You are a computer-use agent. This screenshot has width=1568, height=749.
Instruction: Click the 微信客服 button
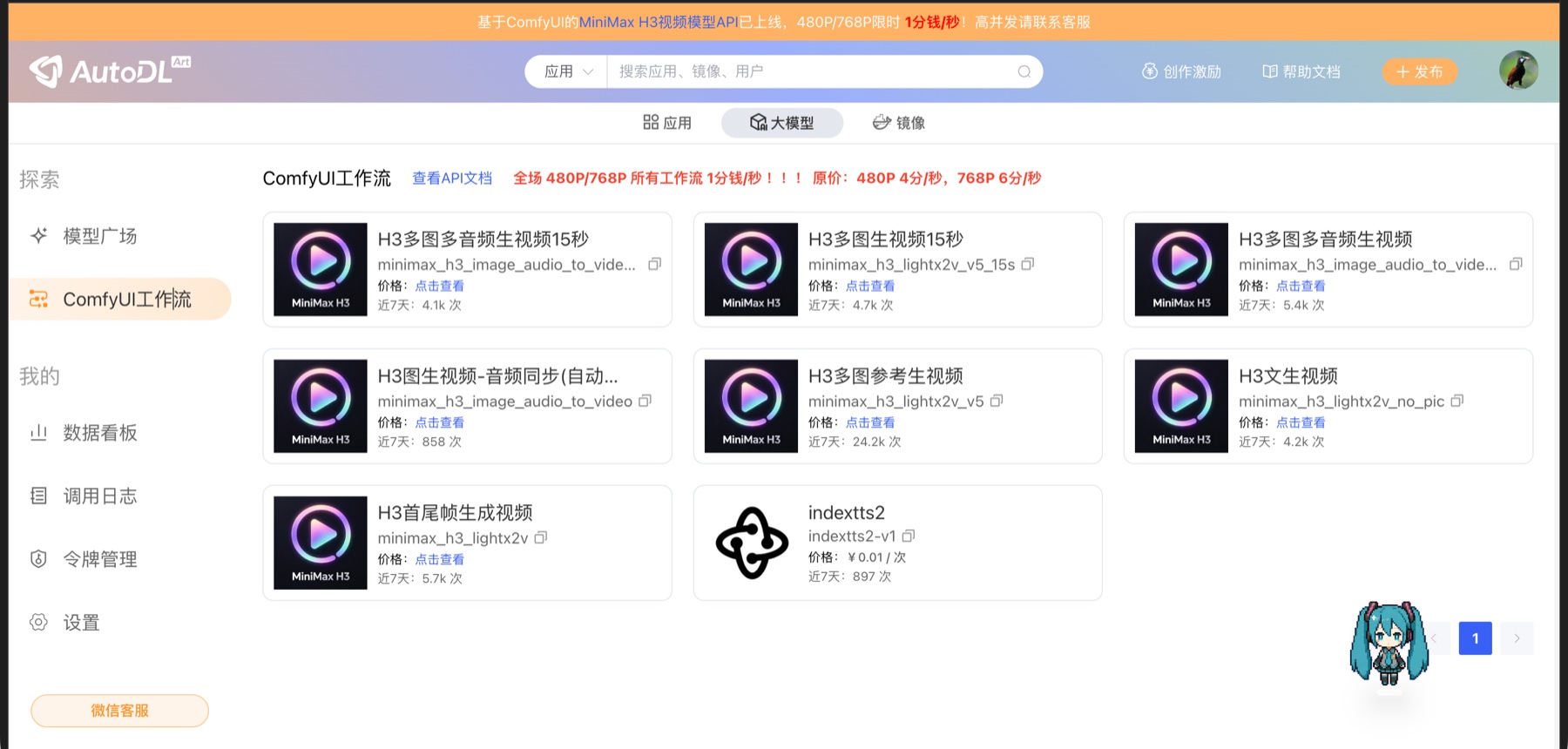pyautogui.click(x=120, y=711)
